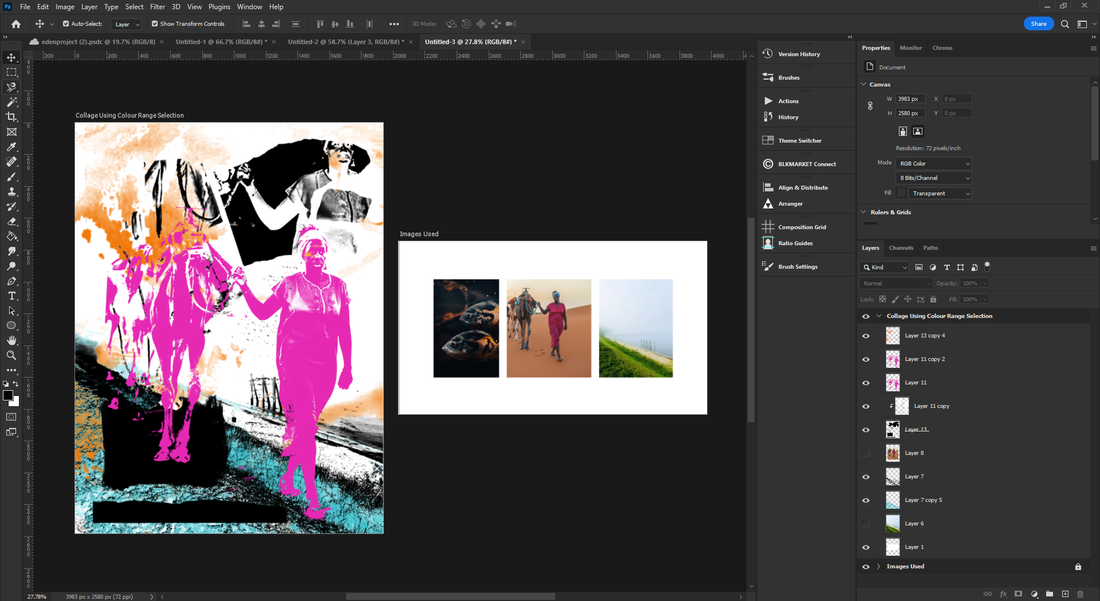
Task: Open the Align & Distribute panel
Action: point(803,187)
